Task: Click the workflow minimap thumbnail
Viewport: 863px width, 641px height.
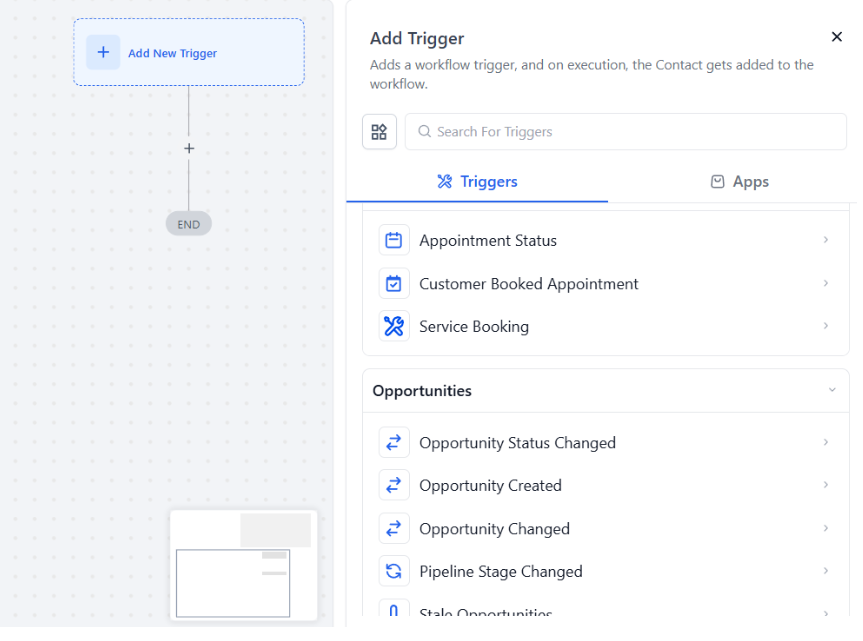Action: point(243,565)
